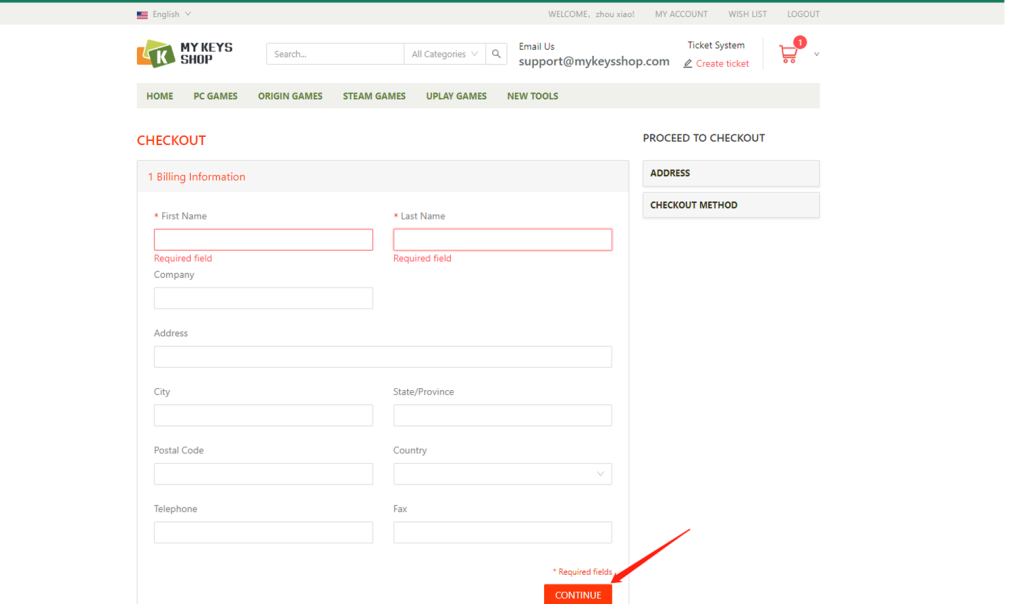Click the CHECKOUT page heading
The height and width of the screenshot is (604, 1024).
171,140
